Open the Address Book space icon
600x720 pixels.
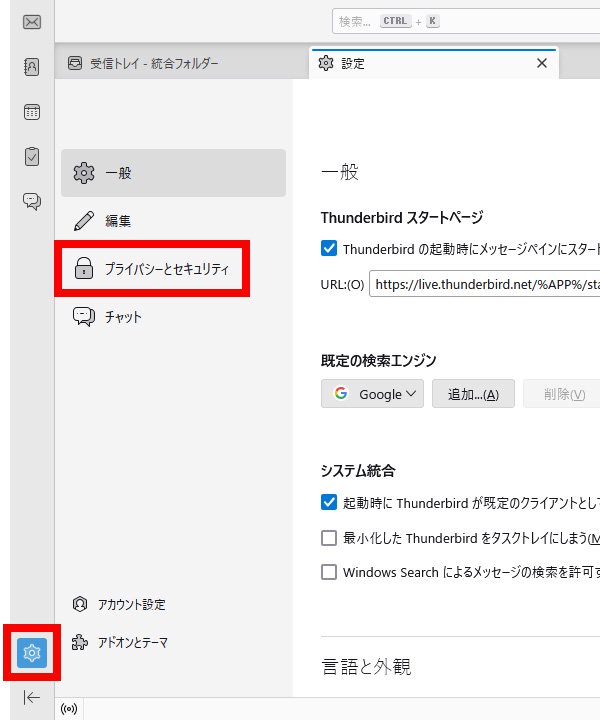tap(32, 67)
